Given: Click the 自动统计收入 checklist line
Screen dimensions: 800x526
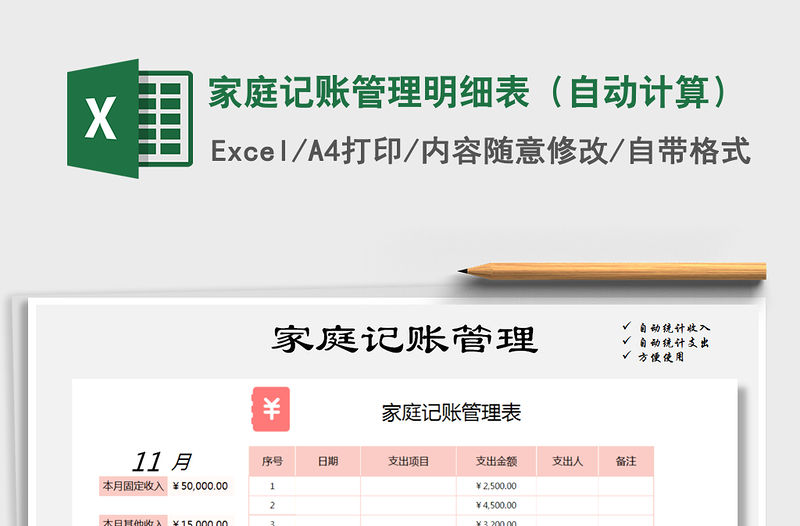Looking at the screenshot, I should coord(666,328).
